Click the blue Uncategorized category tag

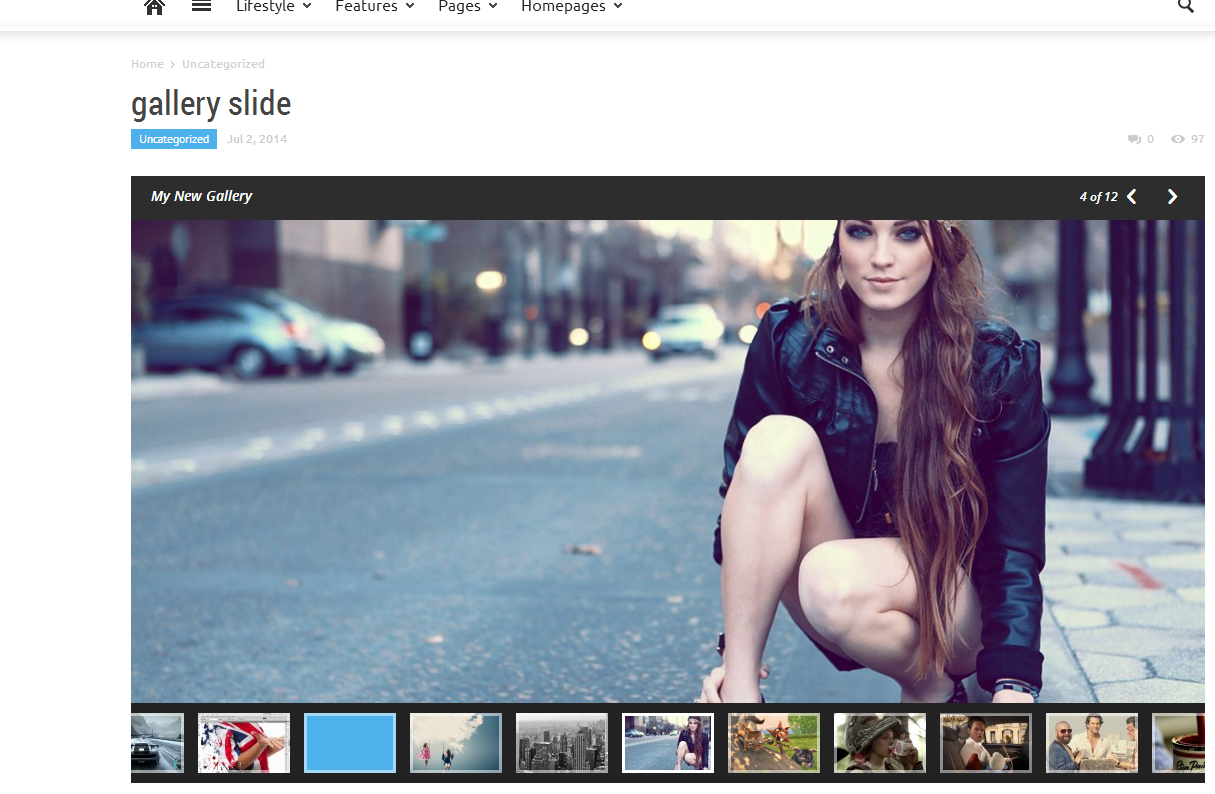click(x=174, y=139)
